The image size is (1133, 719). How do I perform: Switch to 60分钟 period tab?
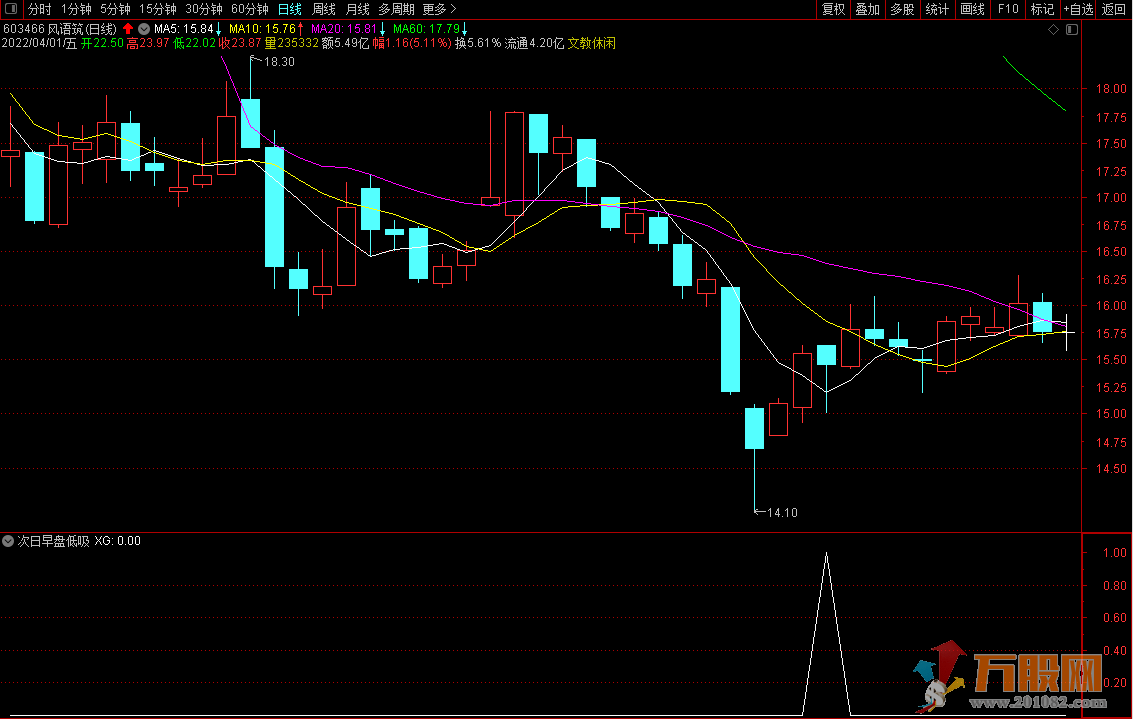[x=249, y=10]
